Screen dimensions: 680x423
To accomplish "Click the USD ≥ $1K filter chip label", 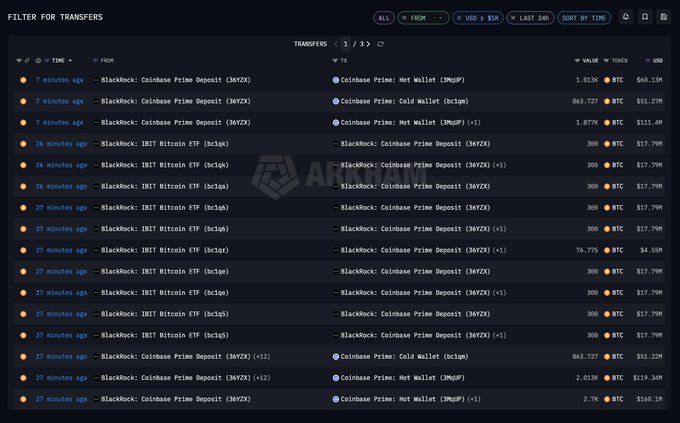I will [x=482, y=18].
